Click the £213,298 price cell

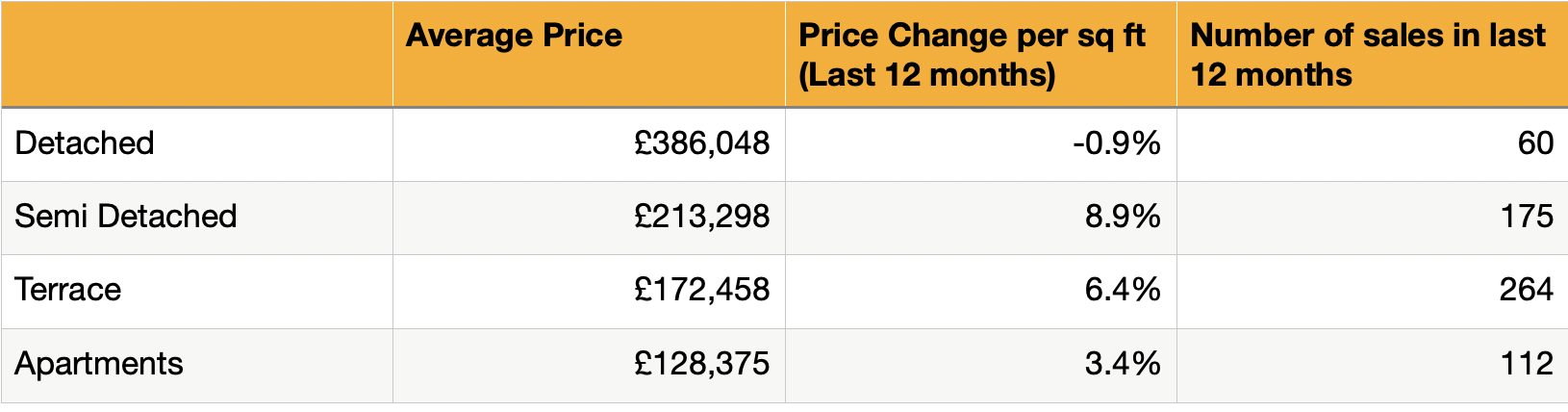coord(702,217)
